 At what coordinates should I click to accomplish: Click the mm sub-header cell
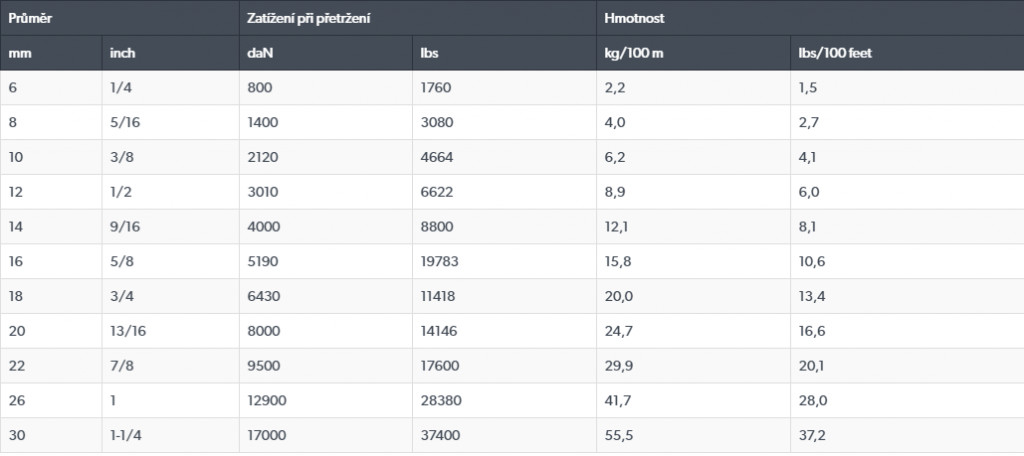(x=18, y=53)
